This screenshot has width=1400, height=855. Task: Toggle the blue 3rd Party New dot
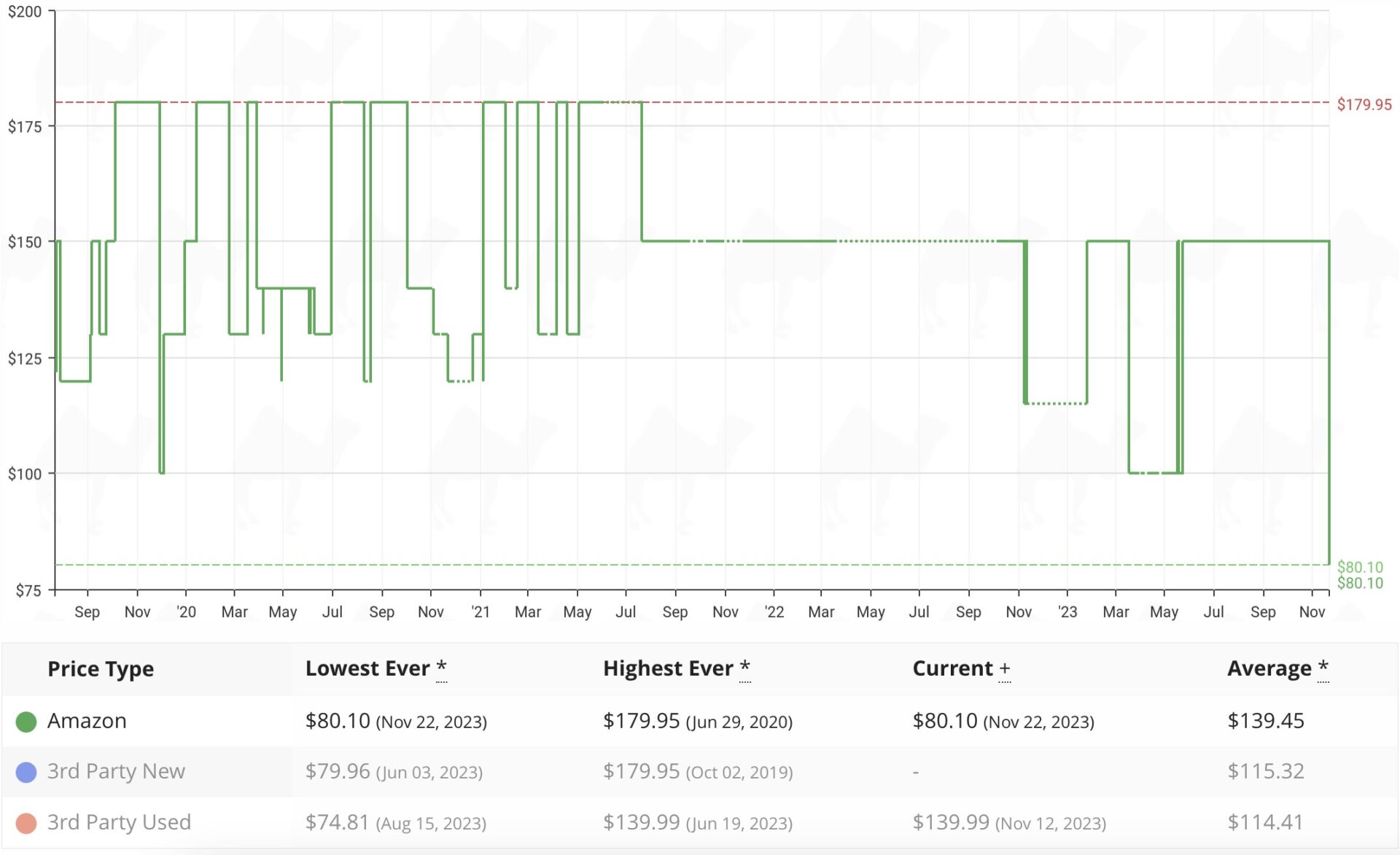pos(26,771)
